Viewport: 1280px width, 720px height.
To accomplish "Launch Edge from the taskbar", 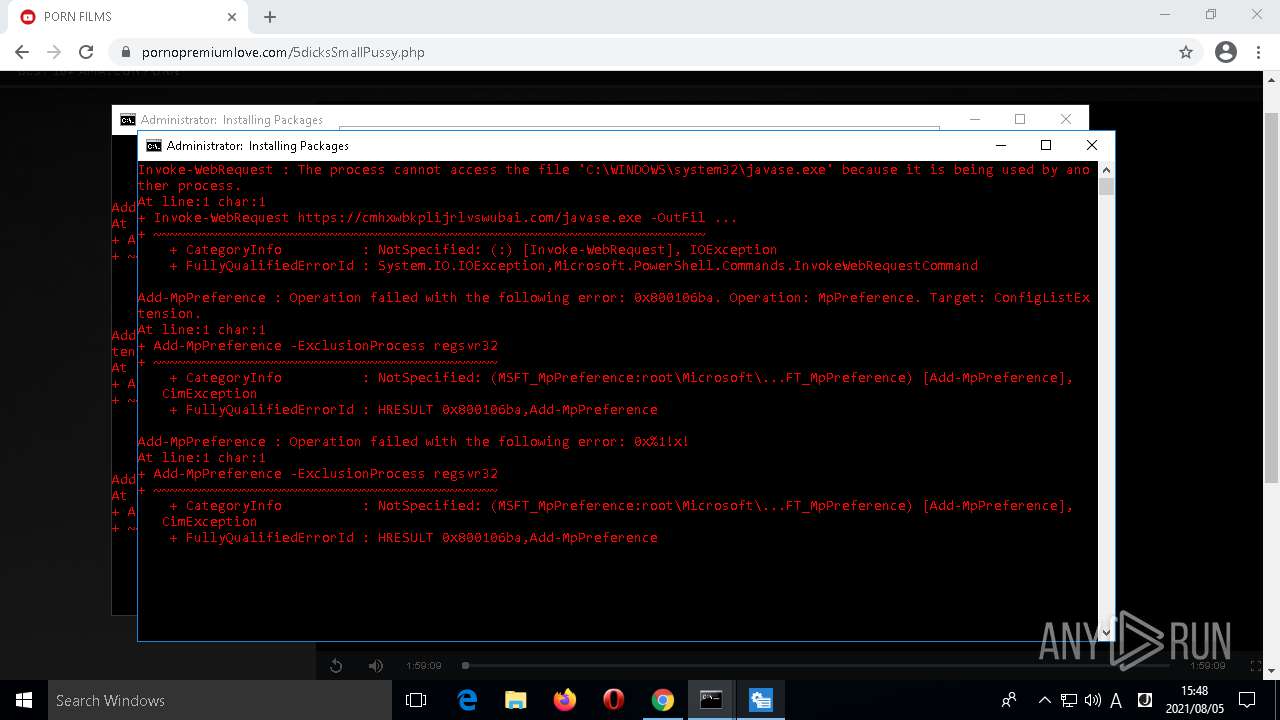I will (467, 700).
